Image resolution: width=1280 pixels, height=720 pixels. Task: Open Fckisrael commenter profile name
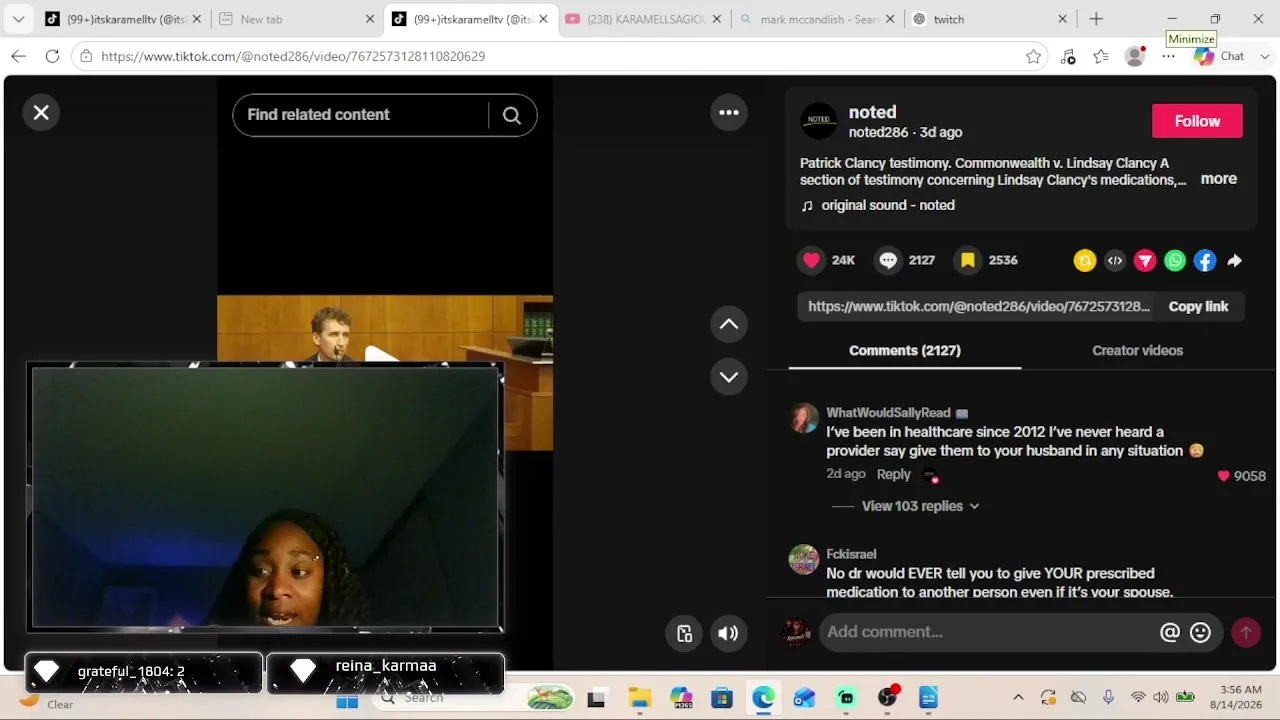tap(851, 554)
